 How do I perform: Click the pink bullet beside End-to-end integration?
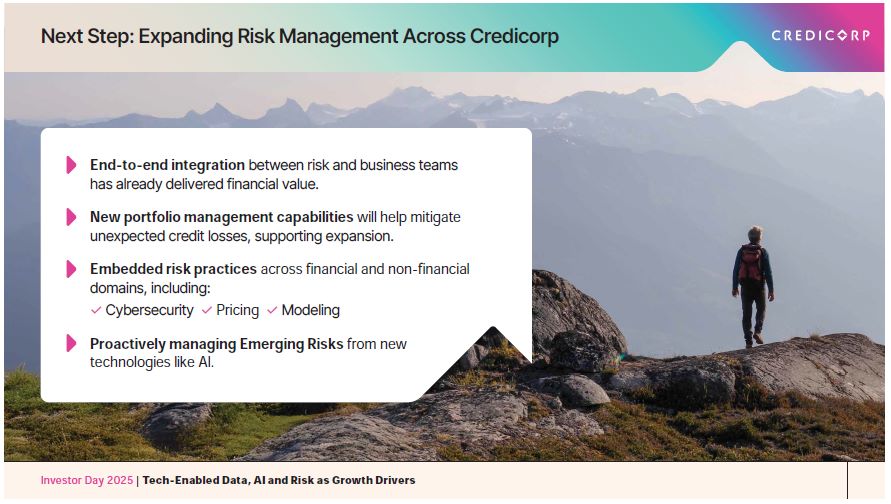71,165
